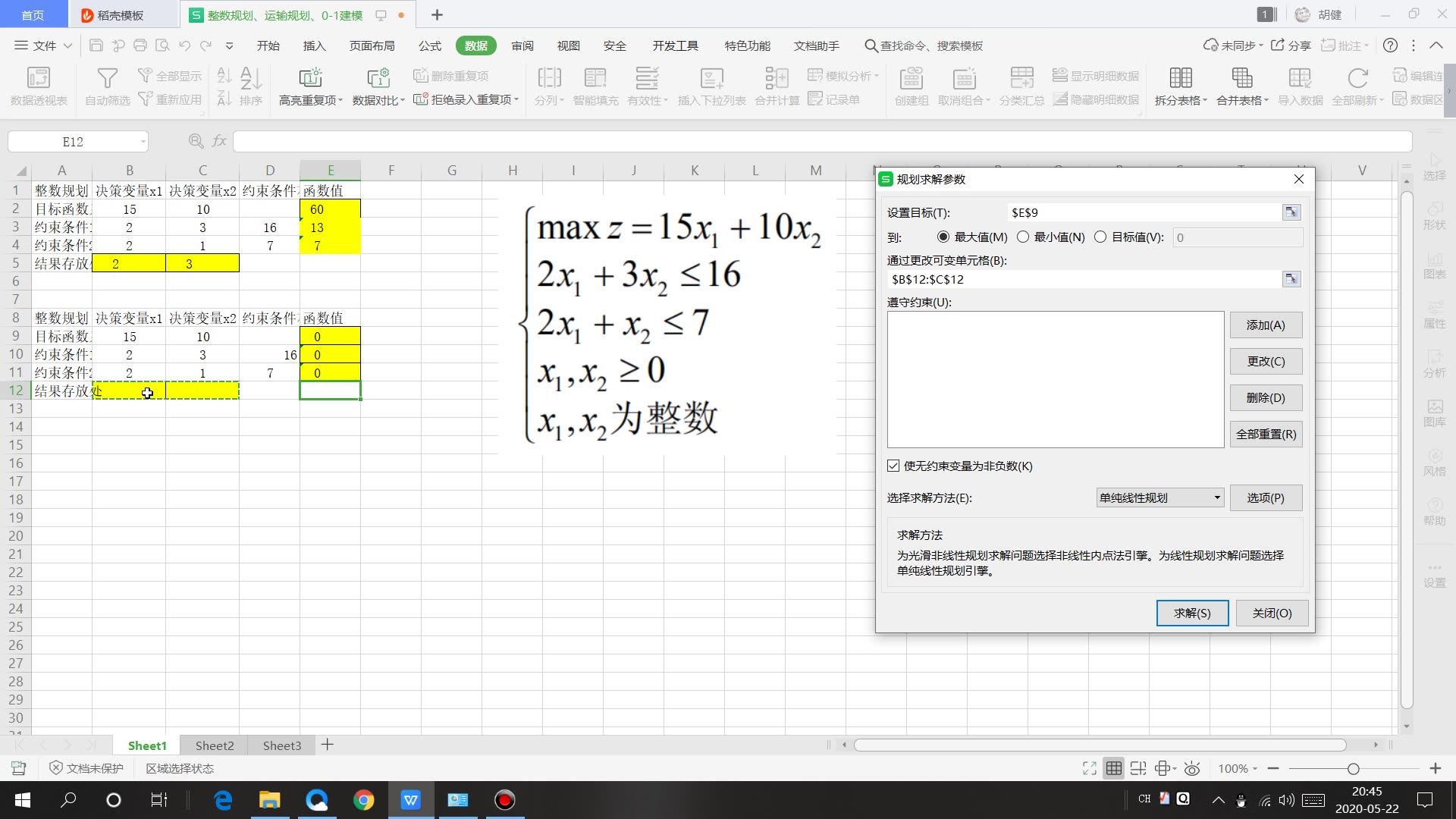This screenshot has height=819, width=1456.
Task: Select the 最小值(N) radio option
Action: [1023, 237]
